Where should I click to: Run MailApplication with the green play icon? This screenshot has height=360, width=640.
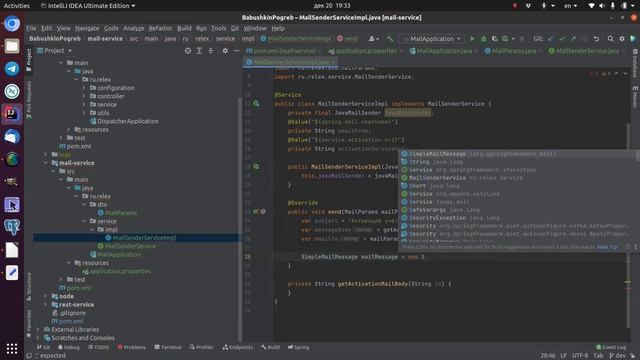(x=472, y=39)
